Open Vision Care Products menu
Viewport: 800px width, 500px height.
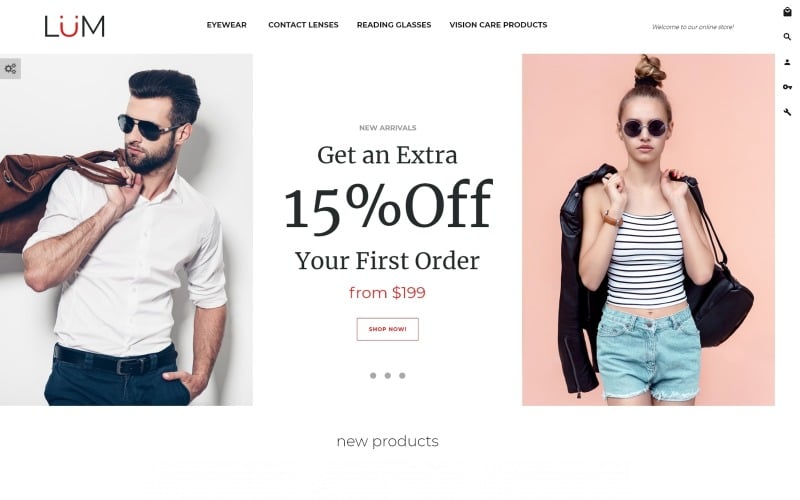point(498,24)
